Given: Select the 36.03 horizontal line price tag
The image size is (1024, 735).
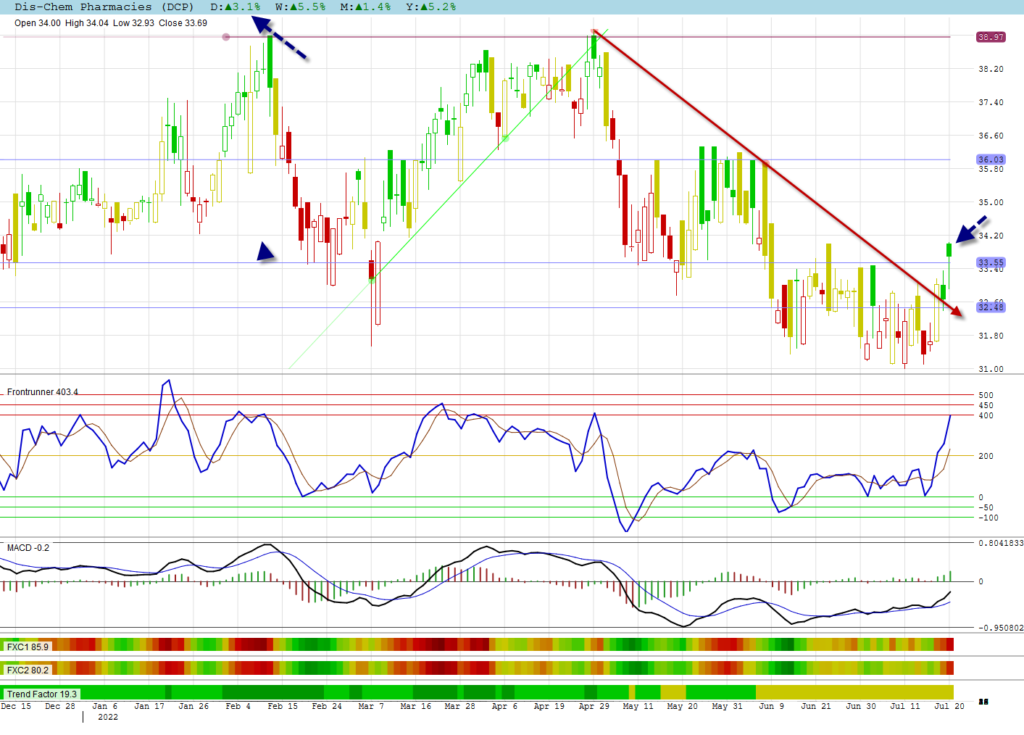Looking at the screenshot, I should click(x=991, y=159).
